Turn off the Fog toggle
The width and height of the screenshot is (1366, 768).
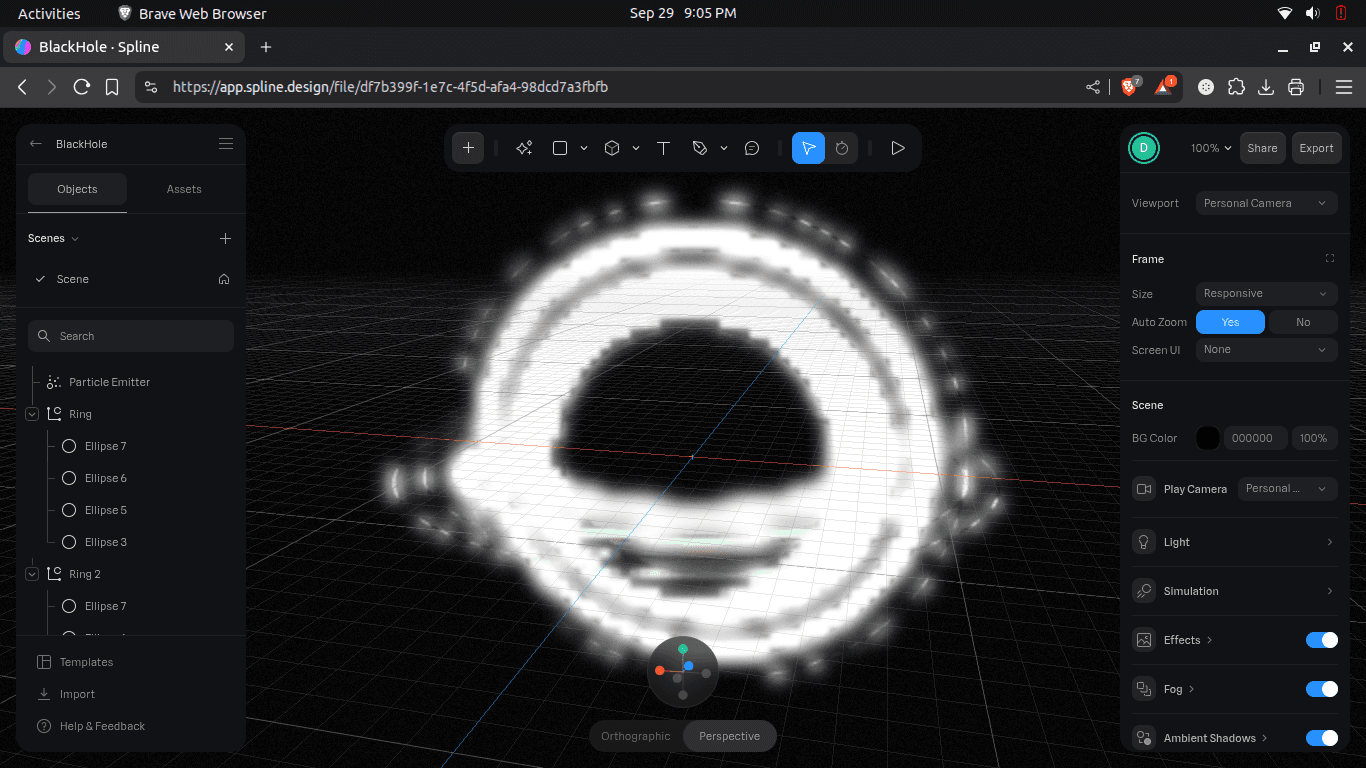point(1321,688)
